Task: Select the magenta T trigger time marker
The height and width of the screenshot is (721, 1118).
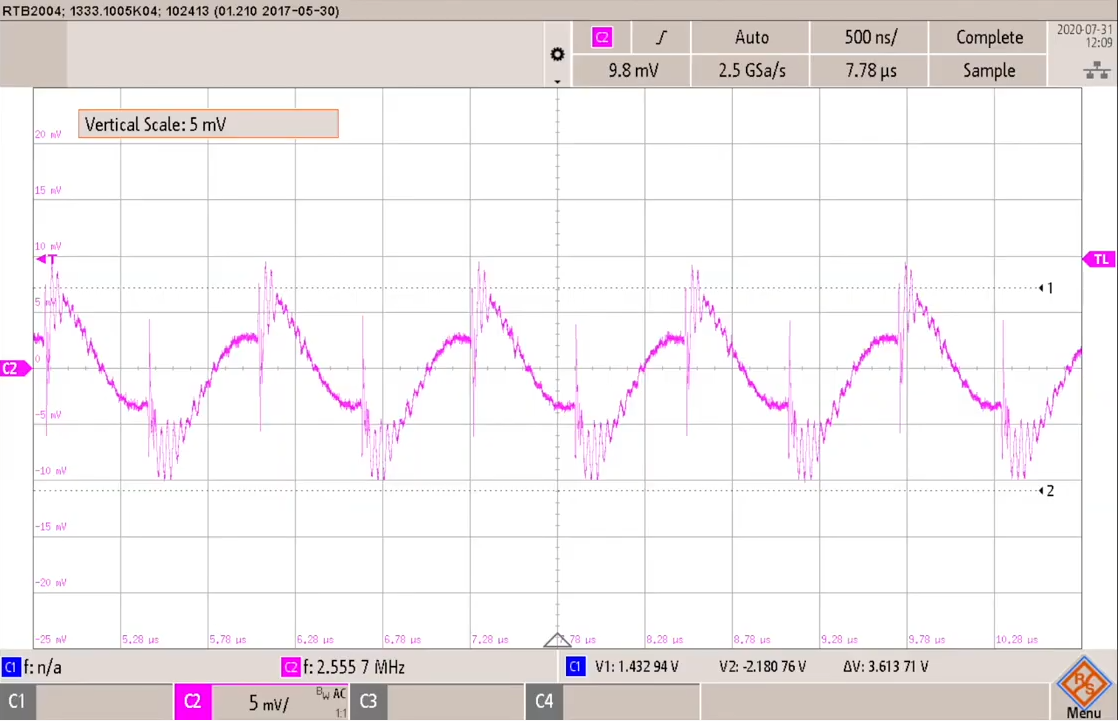Action: (46, 260)
